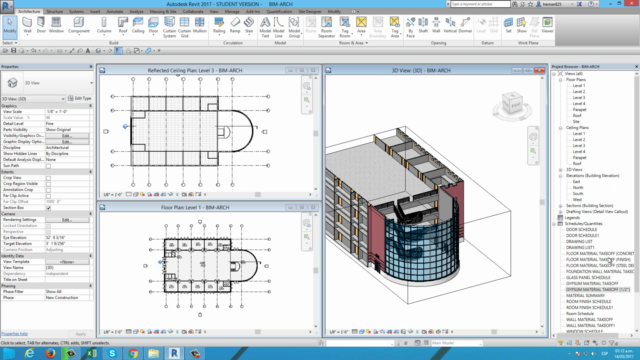
Task: Pick the Door tool in the Build panel
Action: tap(41, 25)
